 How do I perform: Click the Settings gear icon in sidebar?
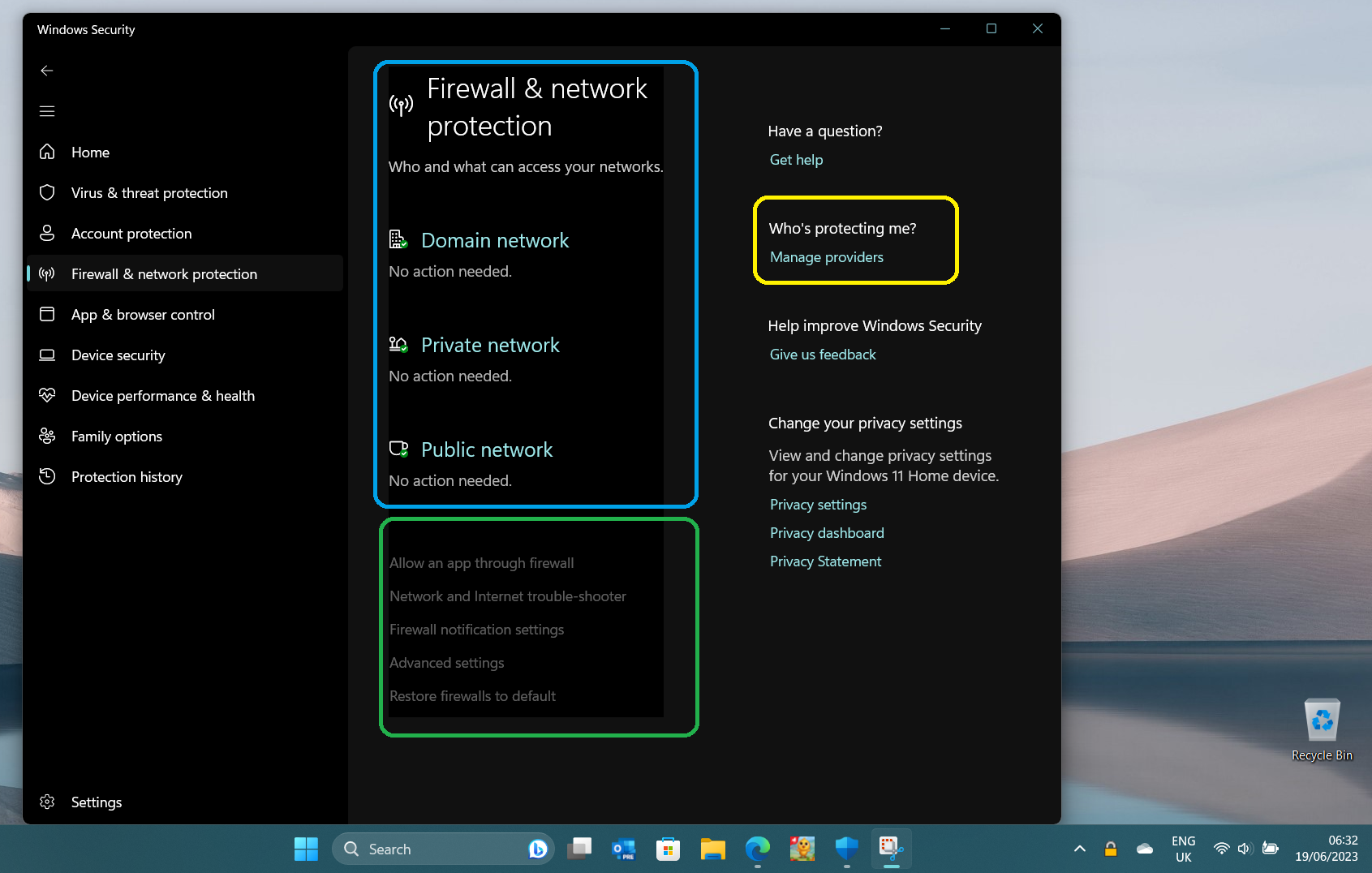tap(47, 802)
